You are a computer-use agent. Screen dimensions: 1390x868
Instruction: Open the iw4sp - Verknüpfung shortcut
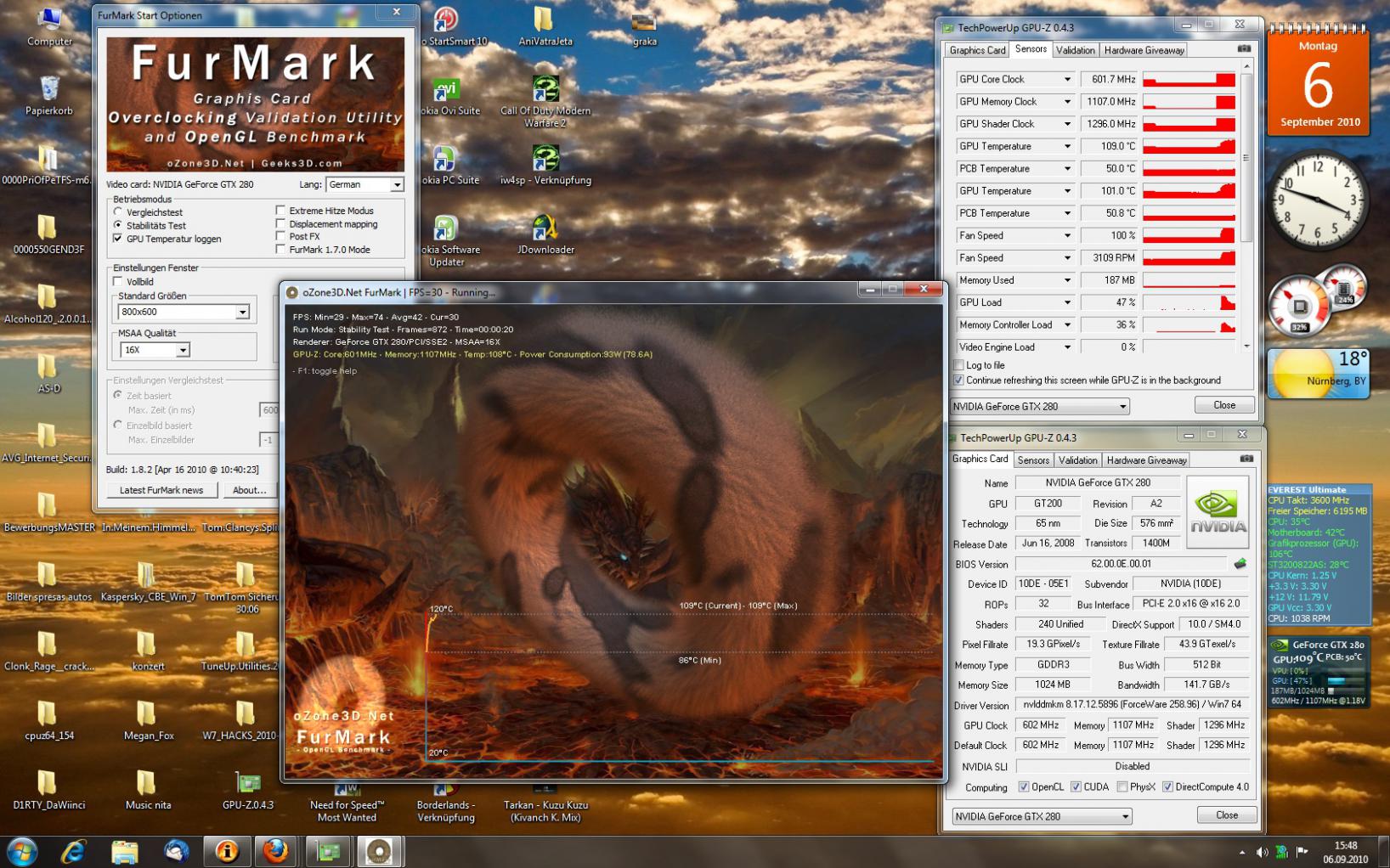(x=545, y=165)
